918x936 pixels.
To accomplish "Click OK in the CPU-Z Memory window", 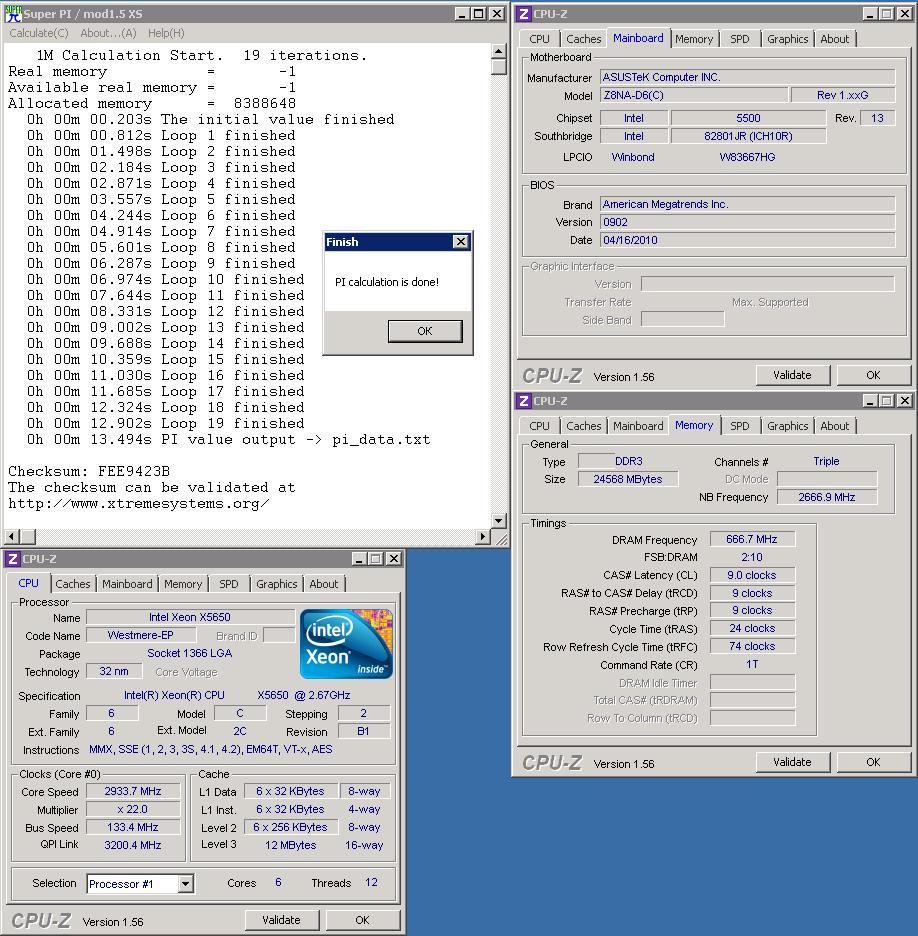I will 873,762.
